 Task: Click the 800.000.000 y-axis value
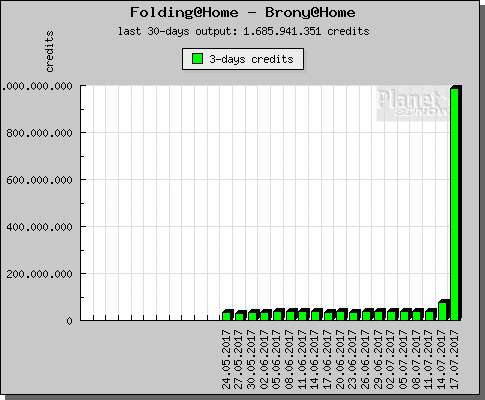[x=39, y=133]
